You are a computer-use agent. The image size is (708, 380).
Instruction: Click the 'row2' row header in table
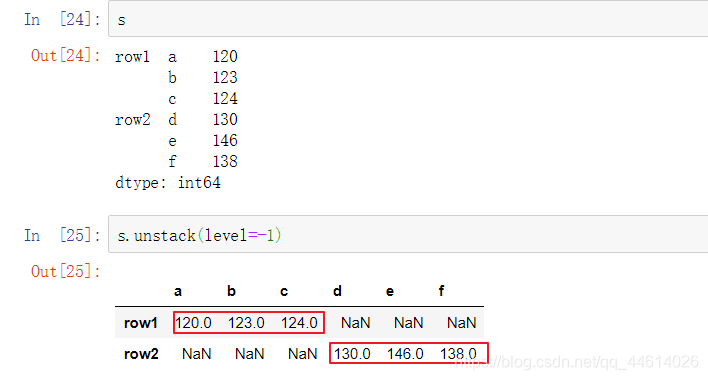141,354
